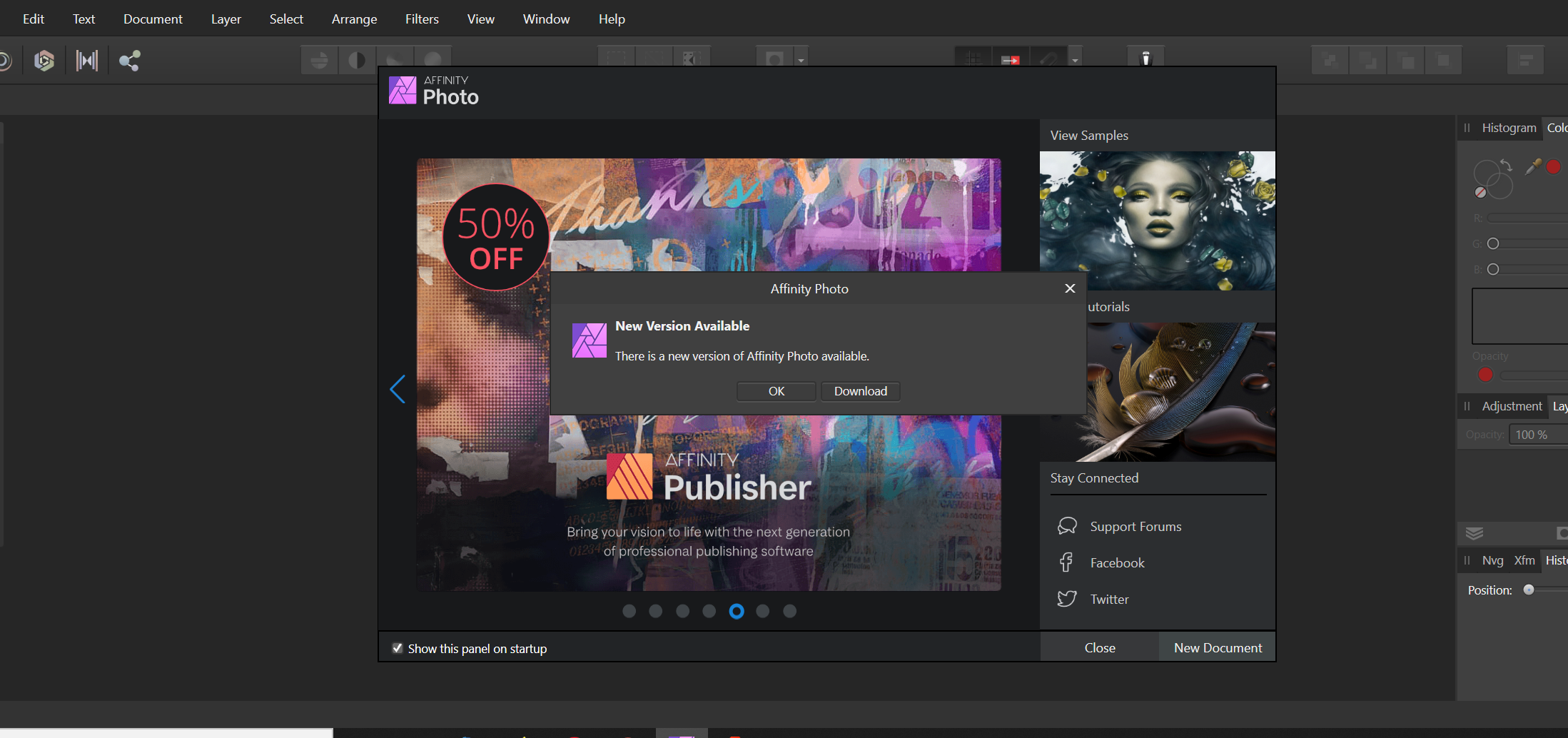Screen dimensions: 1568x738
Task: Open the Edit menu
Action: [34, 19]
